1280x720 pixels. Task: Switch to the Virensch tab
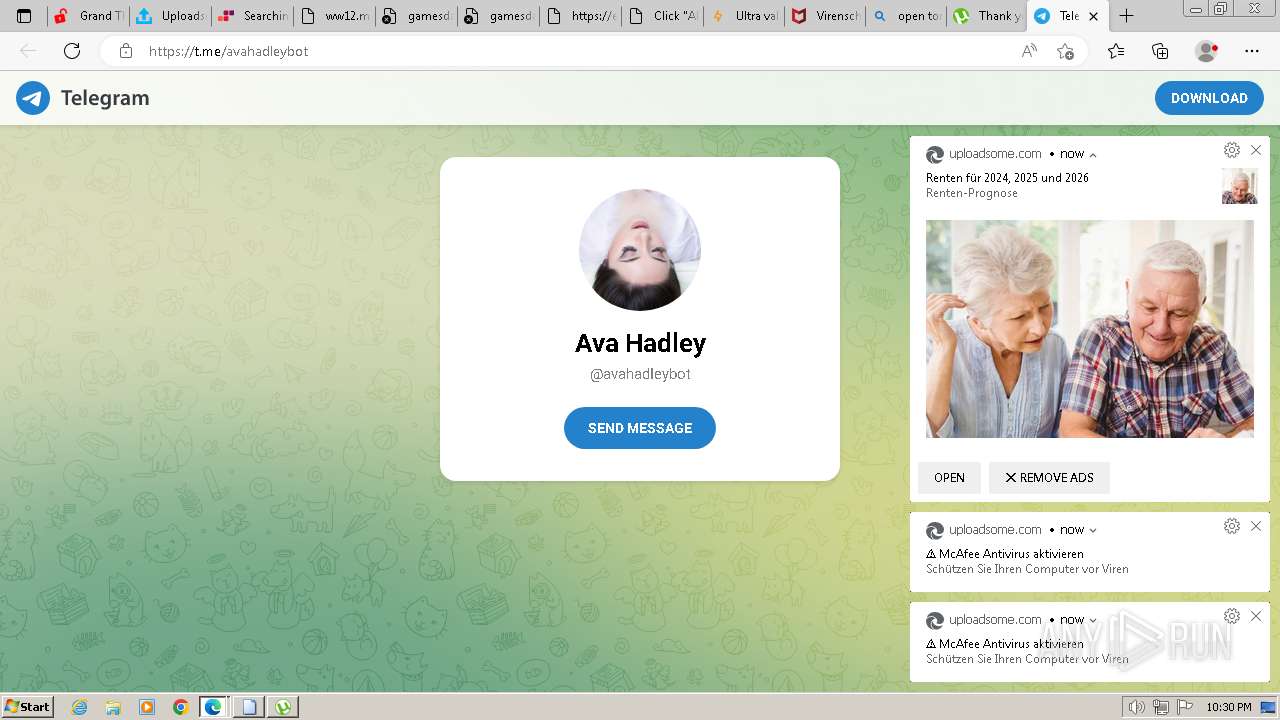pyautogui.click(x=827, y=16)
